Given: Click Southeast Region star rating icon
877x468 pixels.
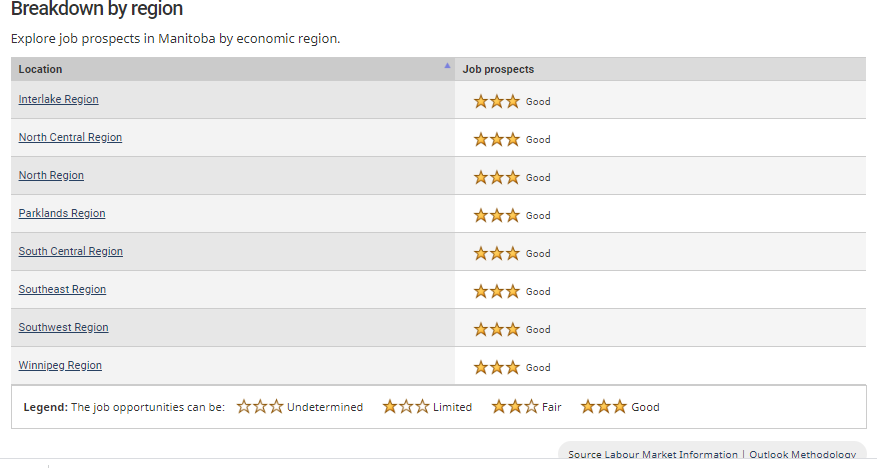Looking at the screenshot, I should [x=497, y=292].
